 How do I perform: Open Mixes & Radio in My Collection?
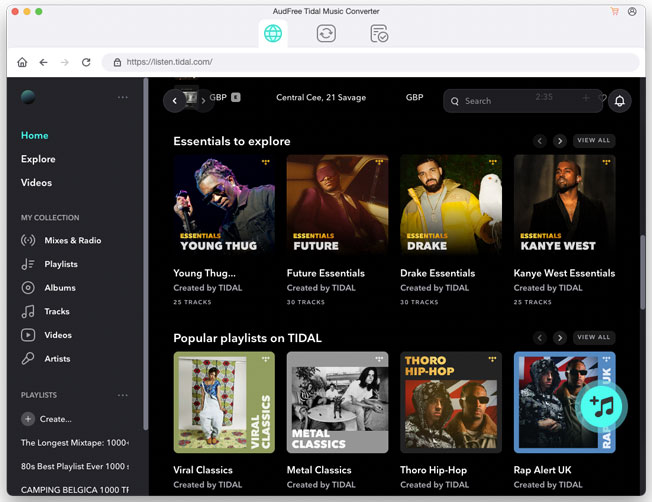point(72,241)
